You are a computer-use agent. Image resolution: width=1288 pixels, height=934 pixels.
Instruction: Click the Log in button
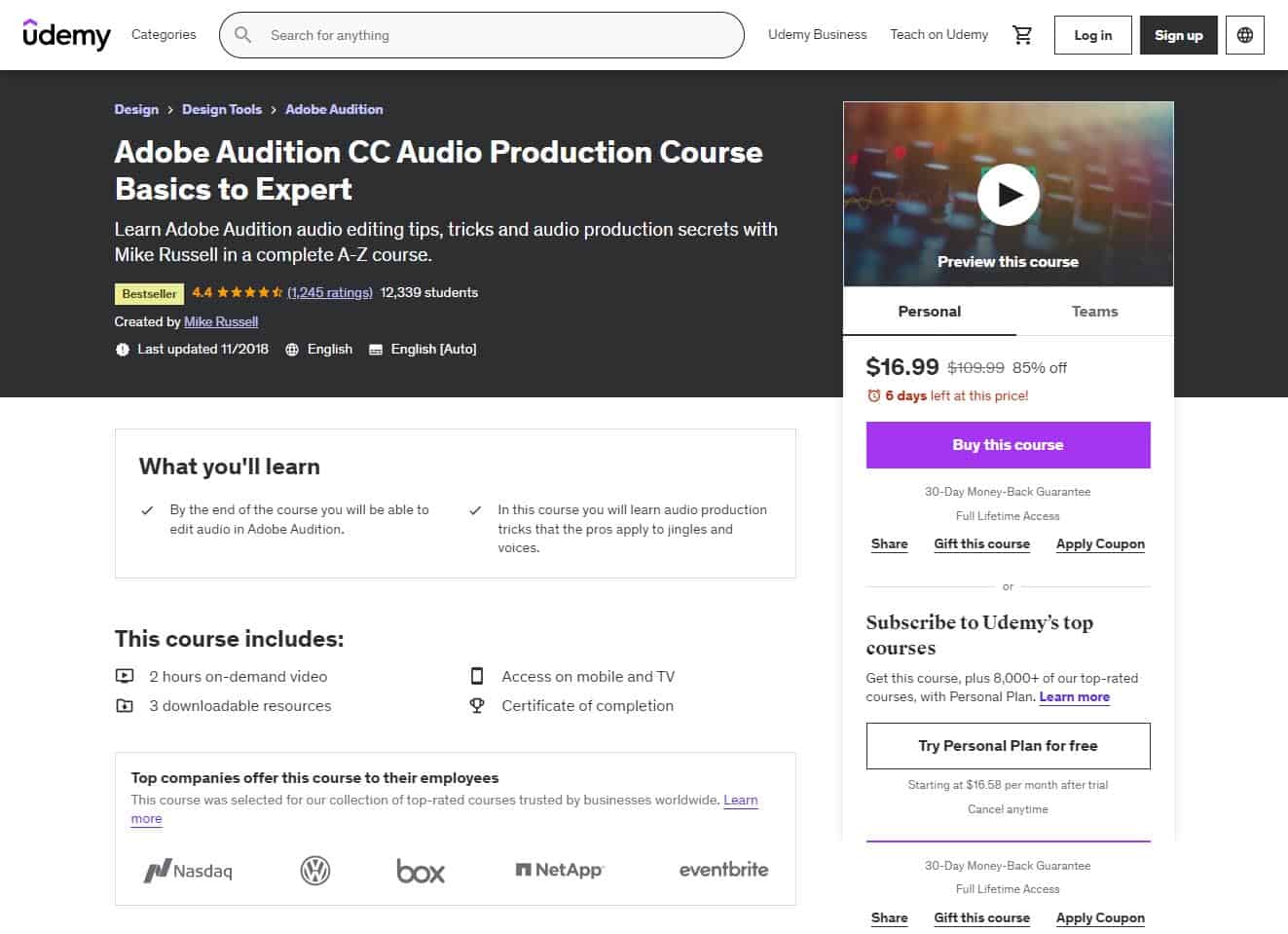click(x=1093, y=35)
